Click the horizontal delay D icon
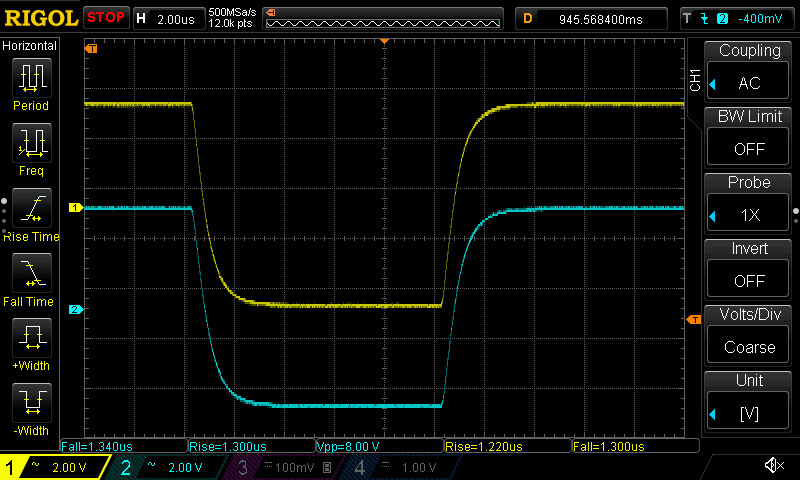Viewport: 800px width, 480px height. tap(528, 19)
